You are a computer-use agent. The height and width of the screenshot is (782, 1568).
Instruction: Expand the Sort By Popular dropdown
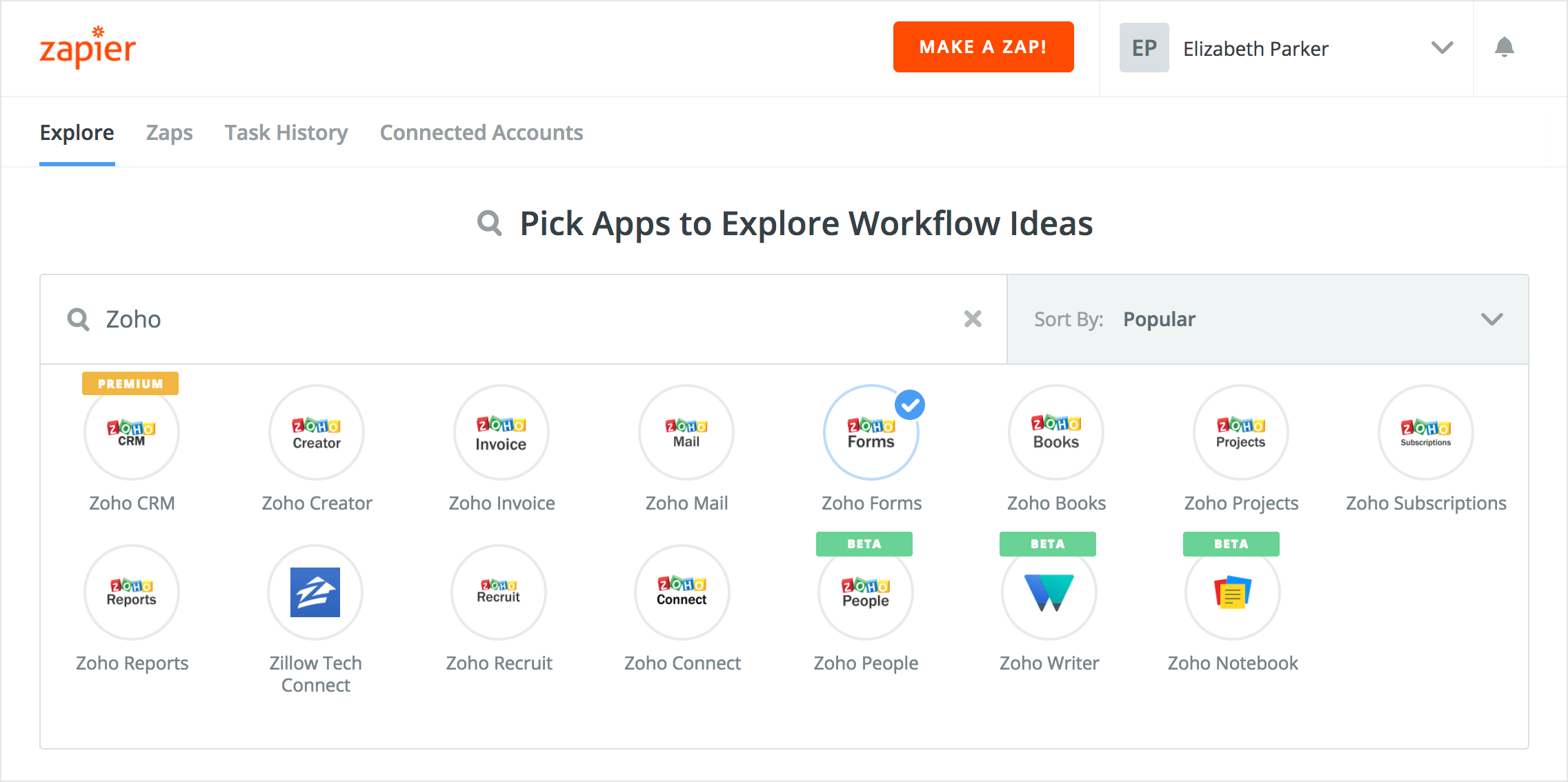[x=1267, y=319]
